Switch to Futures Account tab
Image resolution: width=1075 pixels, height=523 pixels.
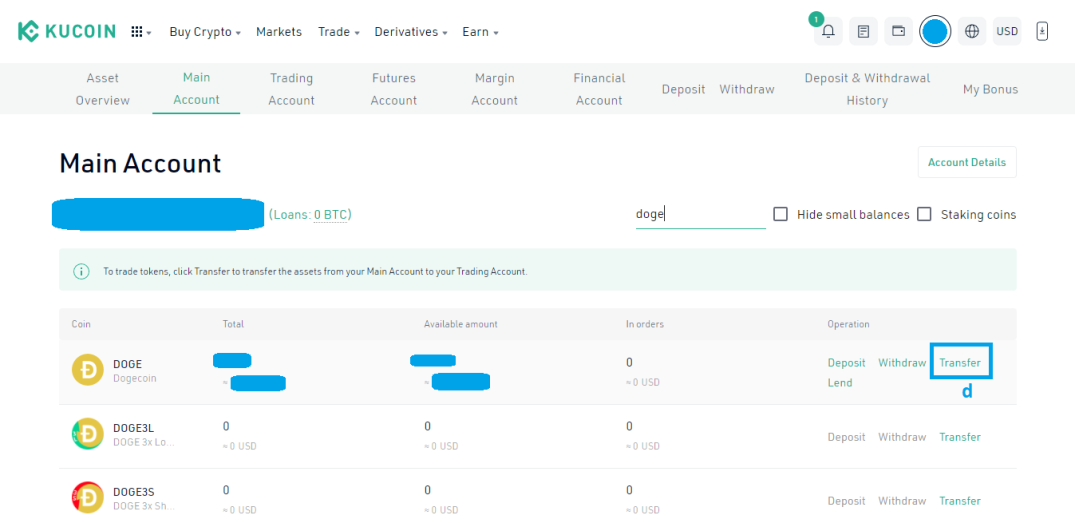pyautogui.click(x=394, y=89)
